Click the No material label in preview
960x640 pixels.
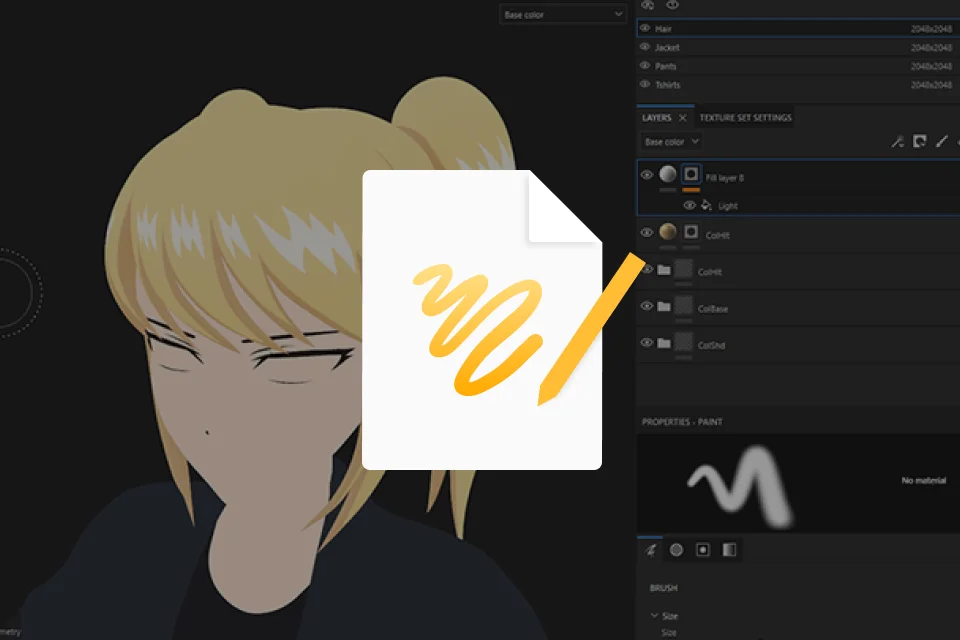(923, 480)
